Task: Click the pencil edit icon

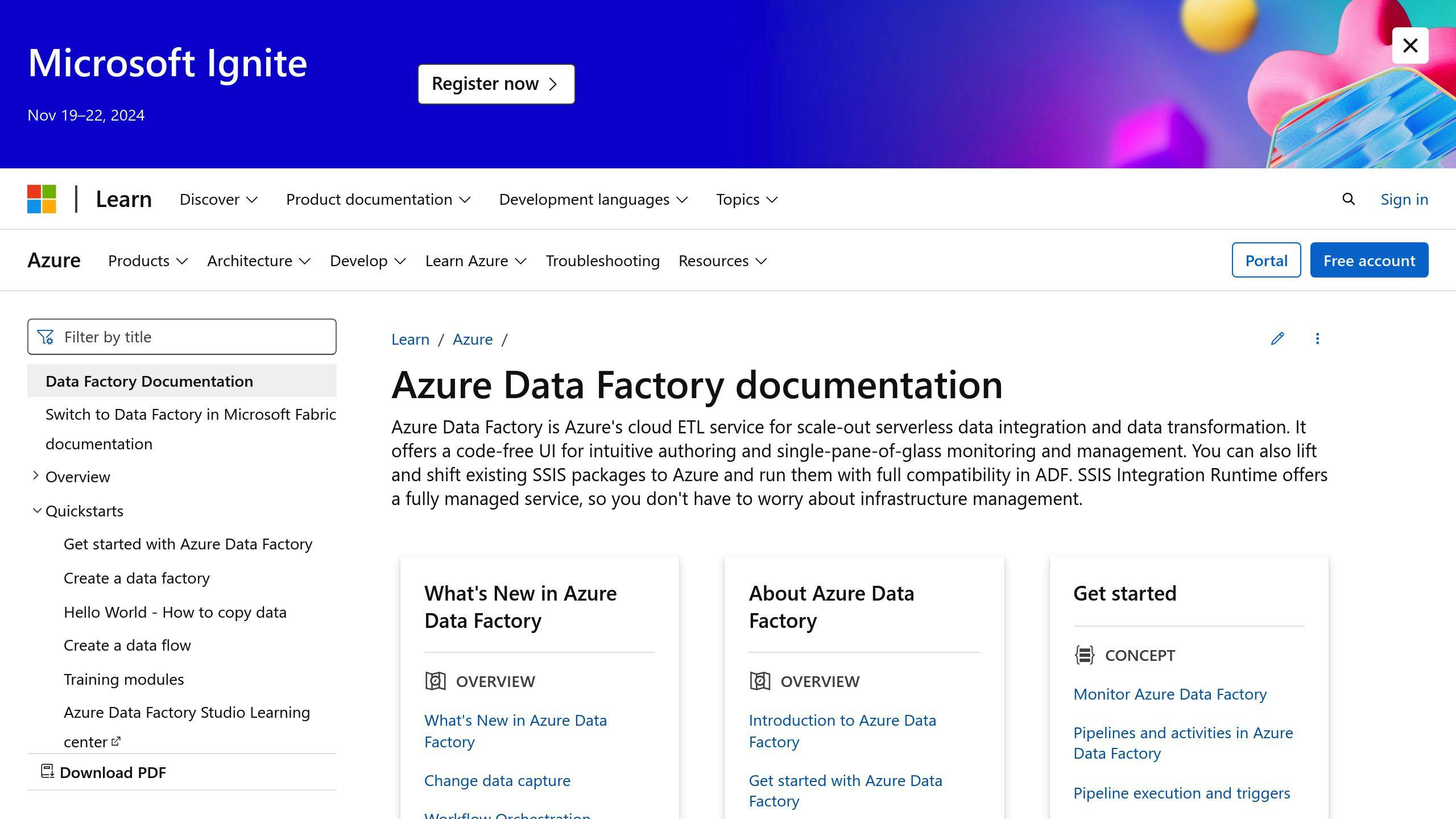Action: click(1277, 339)
